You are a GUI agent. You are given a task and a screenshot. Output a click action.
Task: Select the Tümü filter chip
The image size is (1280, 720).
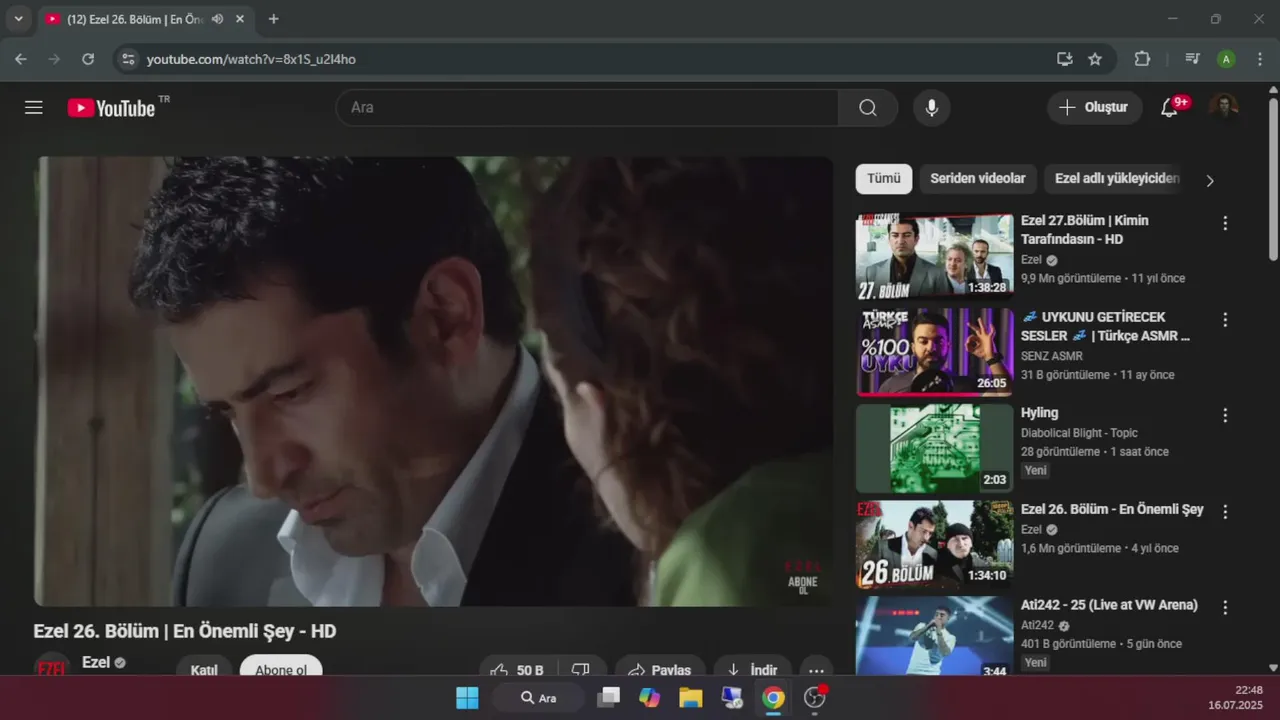coord(884,179)
